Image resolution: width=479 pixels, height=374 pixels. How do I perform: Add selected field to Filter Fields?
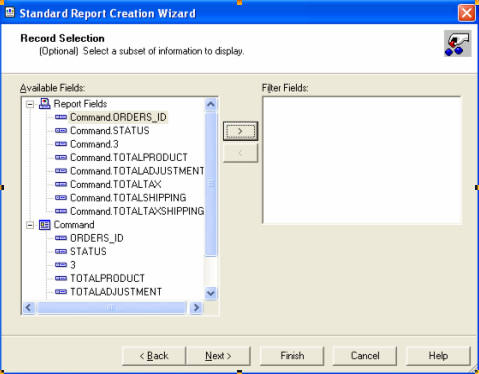(x=240, y=131)
